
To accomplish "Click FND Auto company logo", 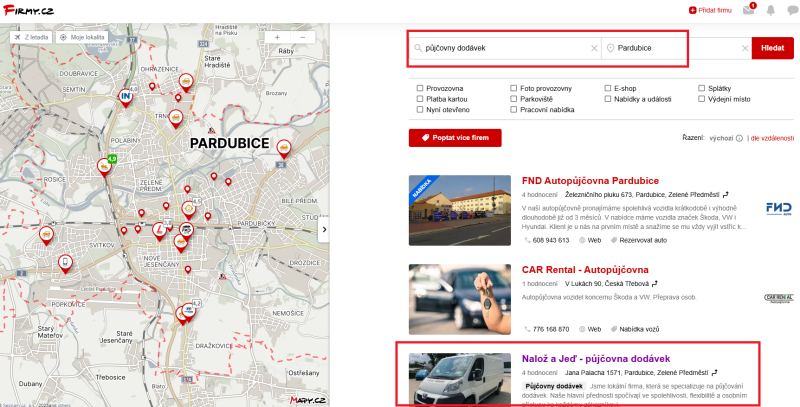I will [779, 209].
